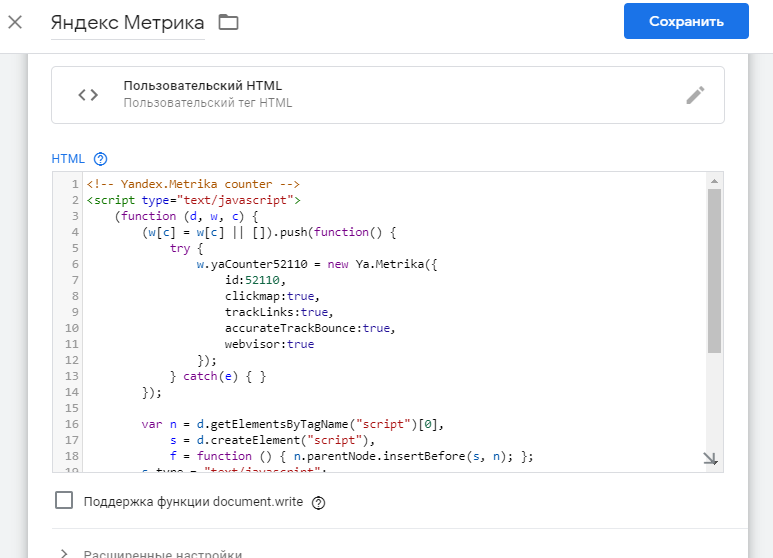Click the Пользовательский HTML code brackets icon

(x=88, y=95)
